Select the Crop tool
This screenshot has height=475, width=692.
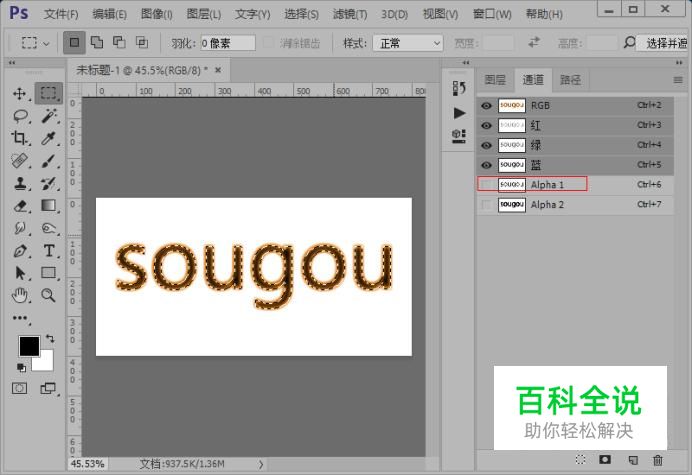pyautogui.click(x=19, y=138)
